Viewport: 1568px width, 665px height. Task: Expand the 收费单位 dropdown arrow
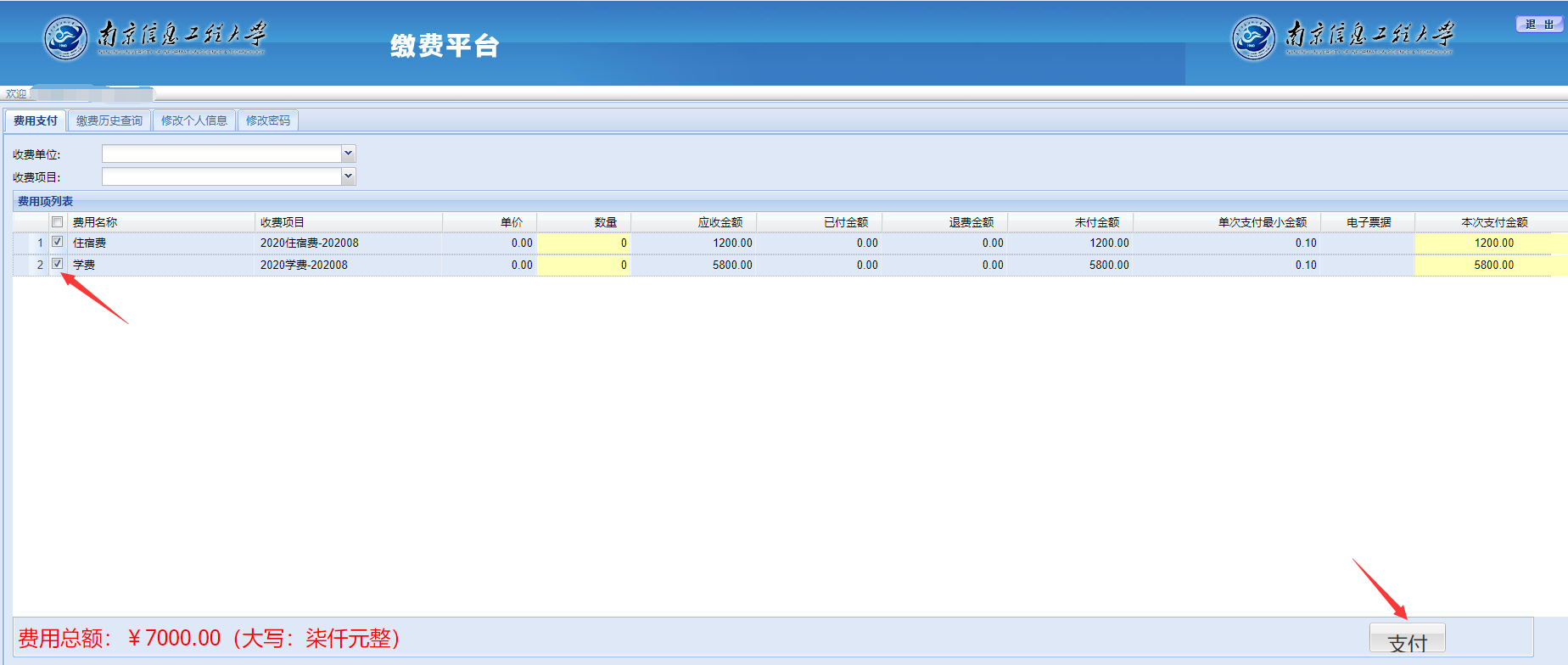[348, 154]
